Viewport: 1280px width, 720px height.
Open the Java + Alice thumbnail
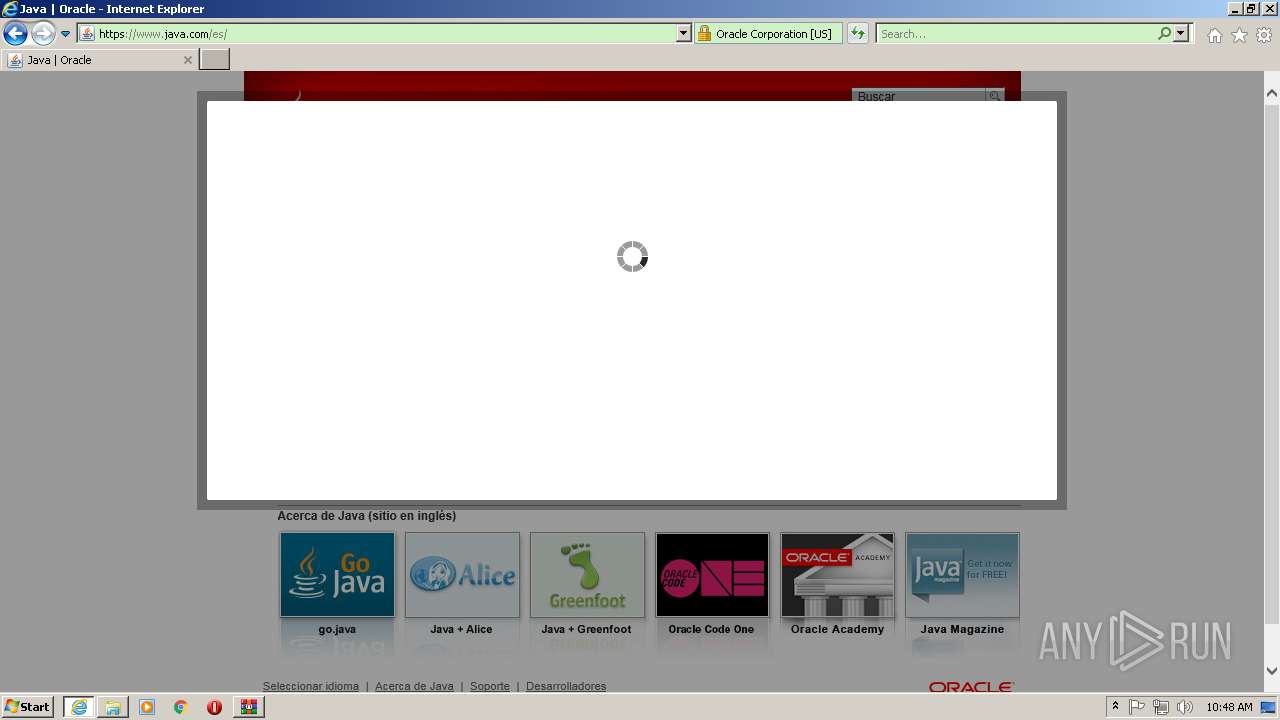point(462,575)
